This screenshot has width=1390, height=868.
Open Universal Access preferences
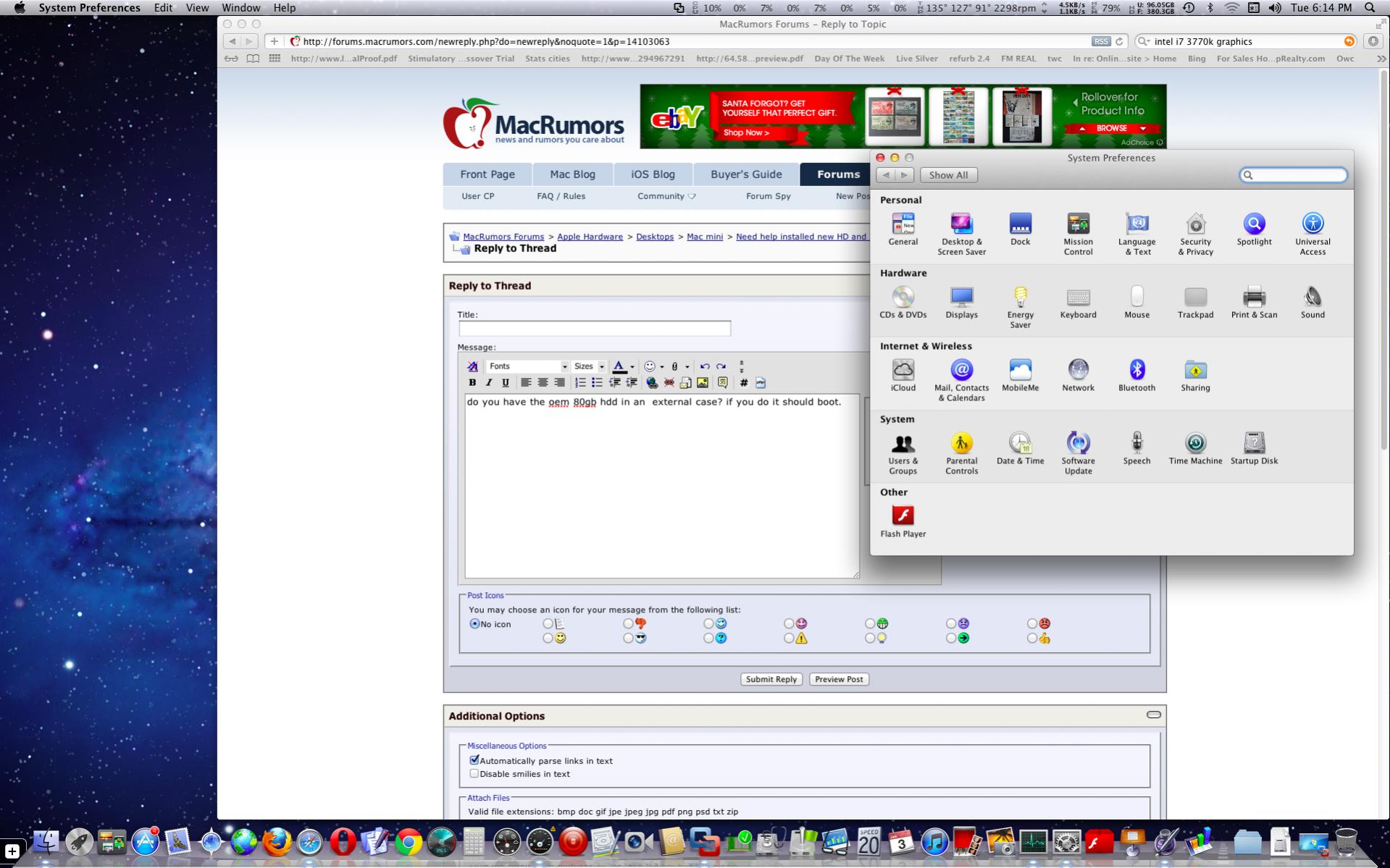point(1312,235)
